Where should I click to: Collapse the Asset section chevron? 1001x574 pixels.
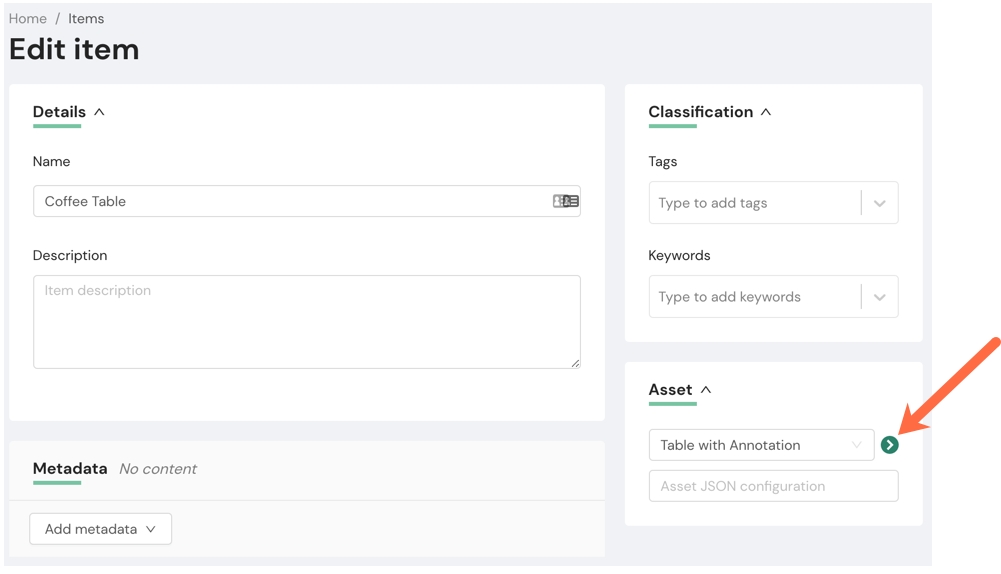pos(706,390)
